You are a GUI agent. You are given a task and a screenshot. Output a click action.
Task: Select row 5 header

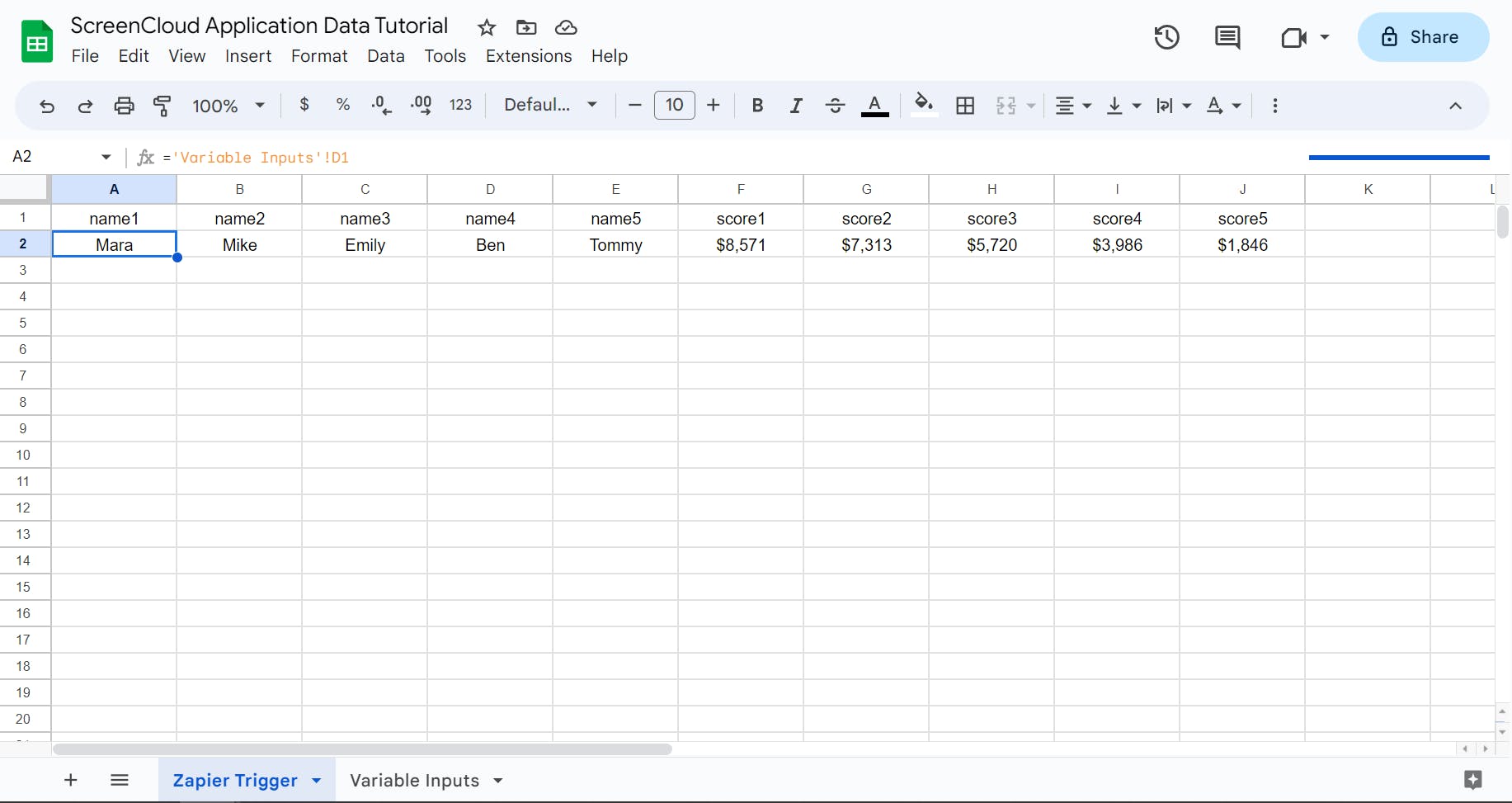tap(23, 323)
